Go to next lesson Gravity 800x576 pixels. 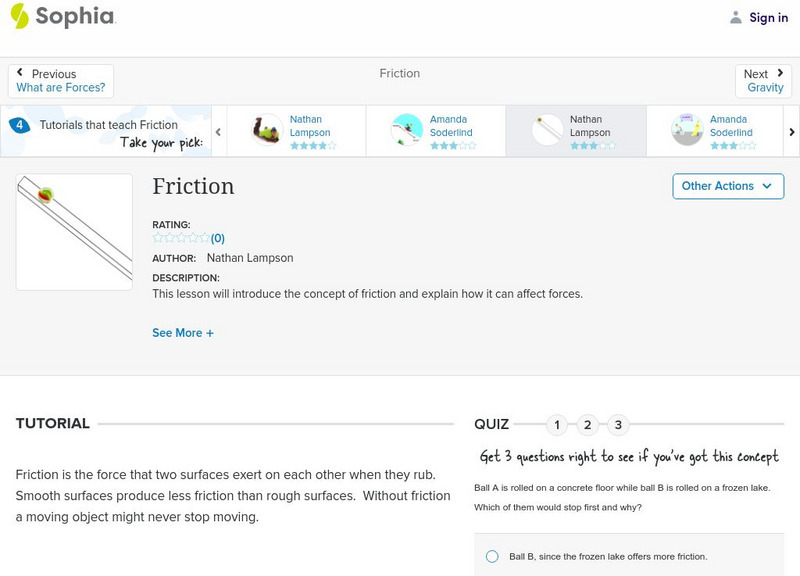[x=765, y=88]
